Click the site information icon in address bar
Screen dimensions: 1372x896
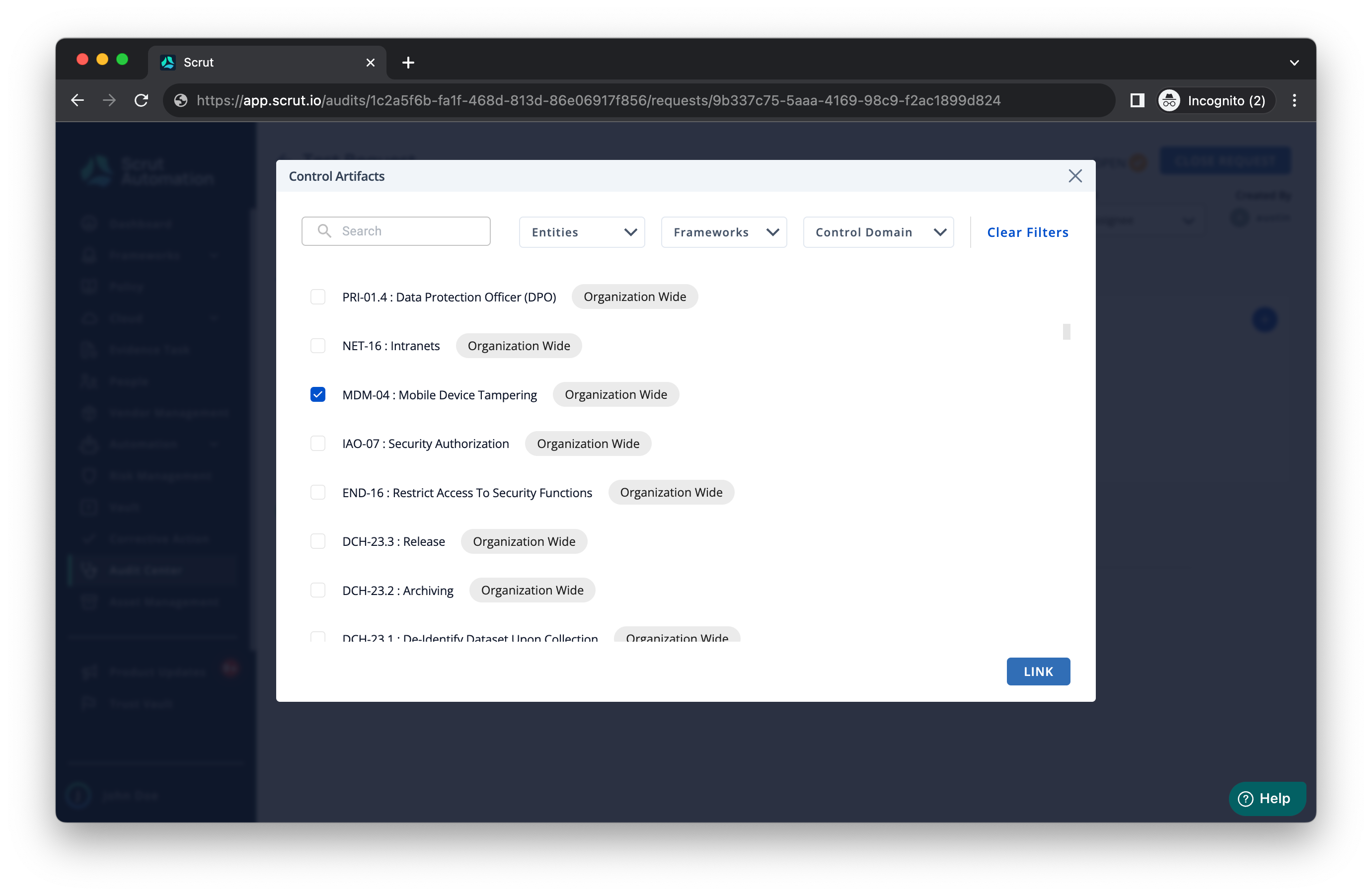[180, 100]
